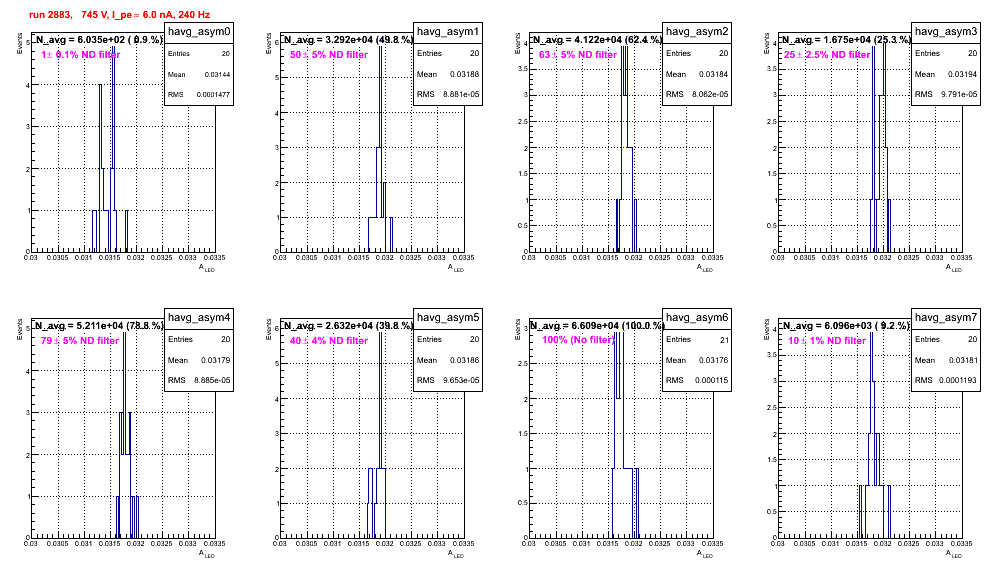Screen dimensions: 996x572
Task: Click the N_avg = 6.035e+02 label
Action: 99,39
